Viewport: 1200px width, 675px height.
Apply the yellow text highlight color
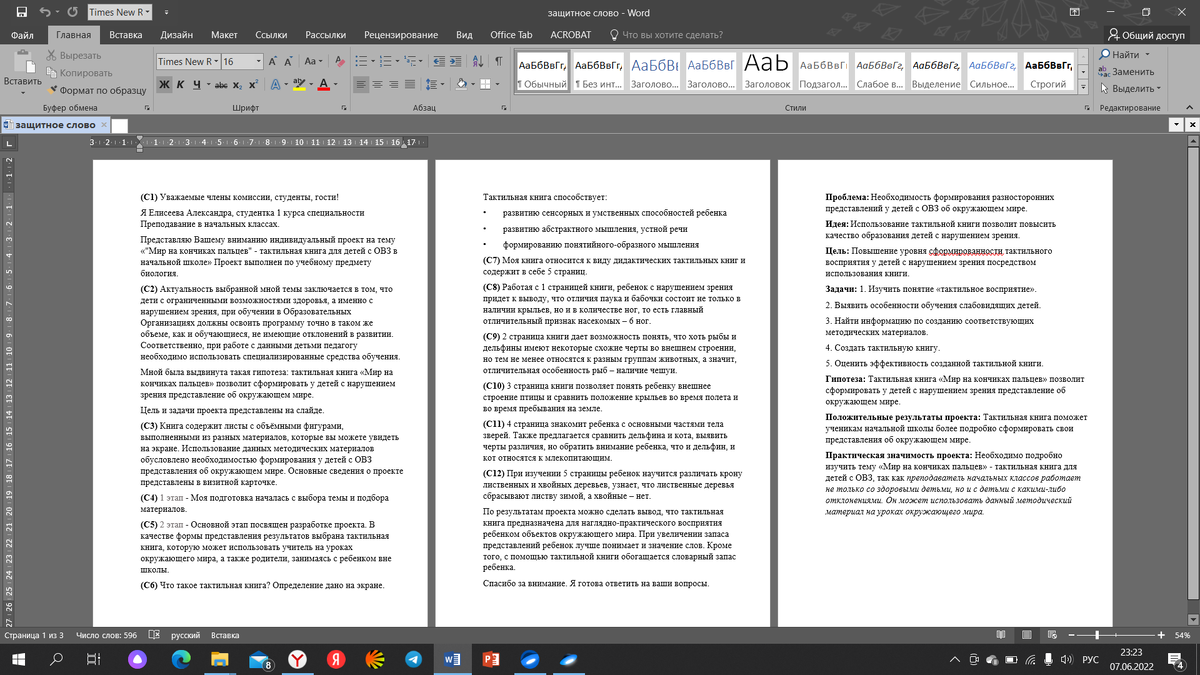(298, 84)
